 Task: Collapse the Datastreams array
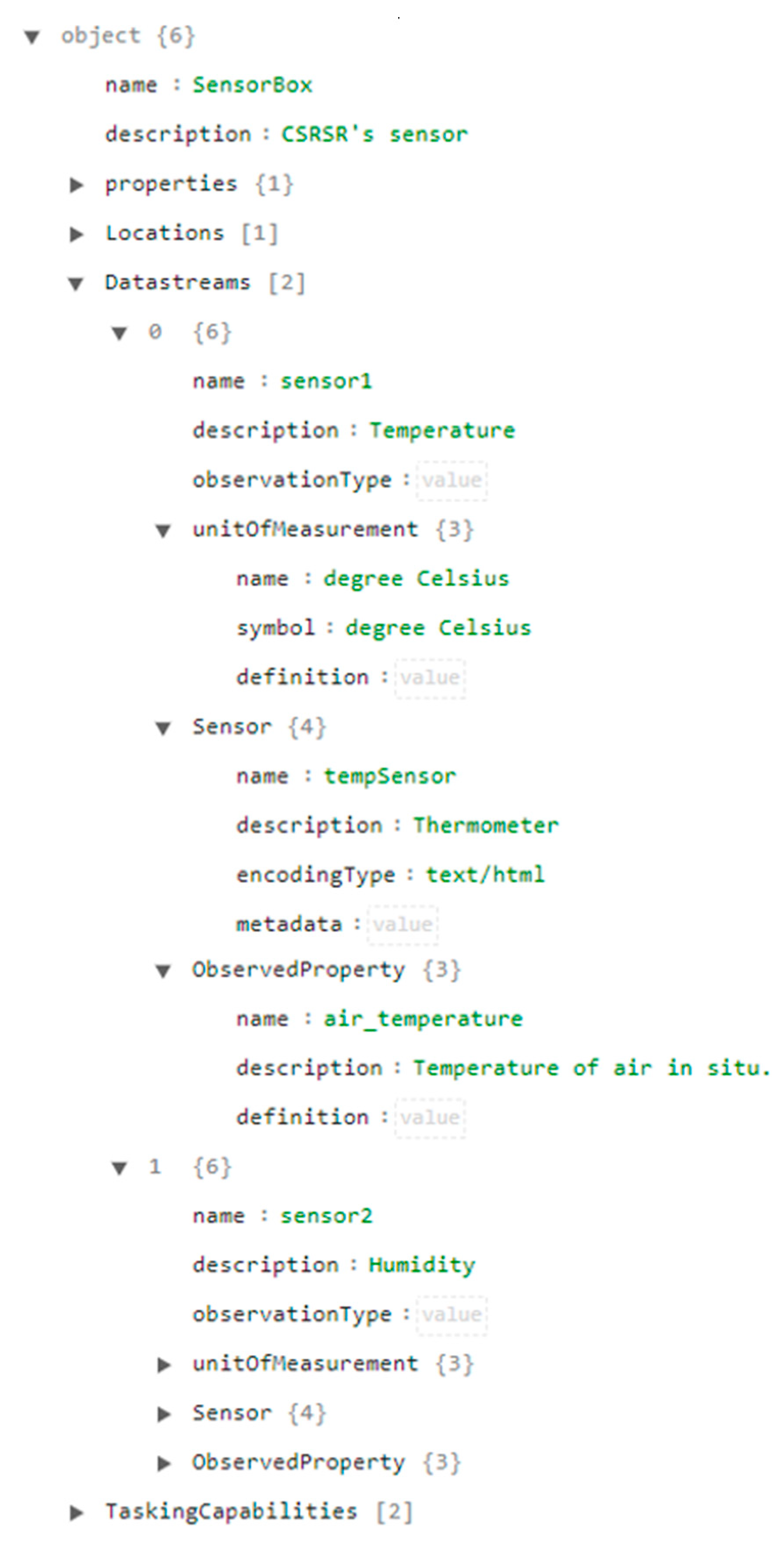click(76, 283)
